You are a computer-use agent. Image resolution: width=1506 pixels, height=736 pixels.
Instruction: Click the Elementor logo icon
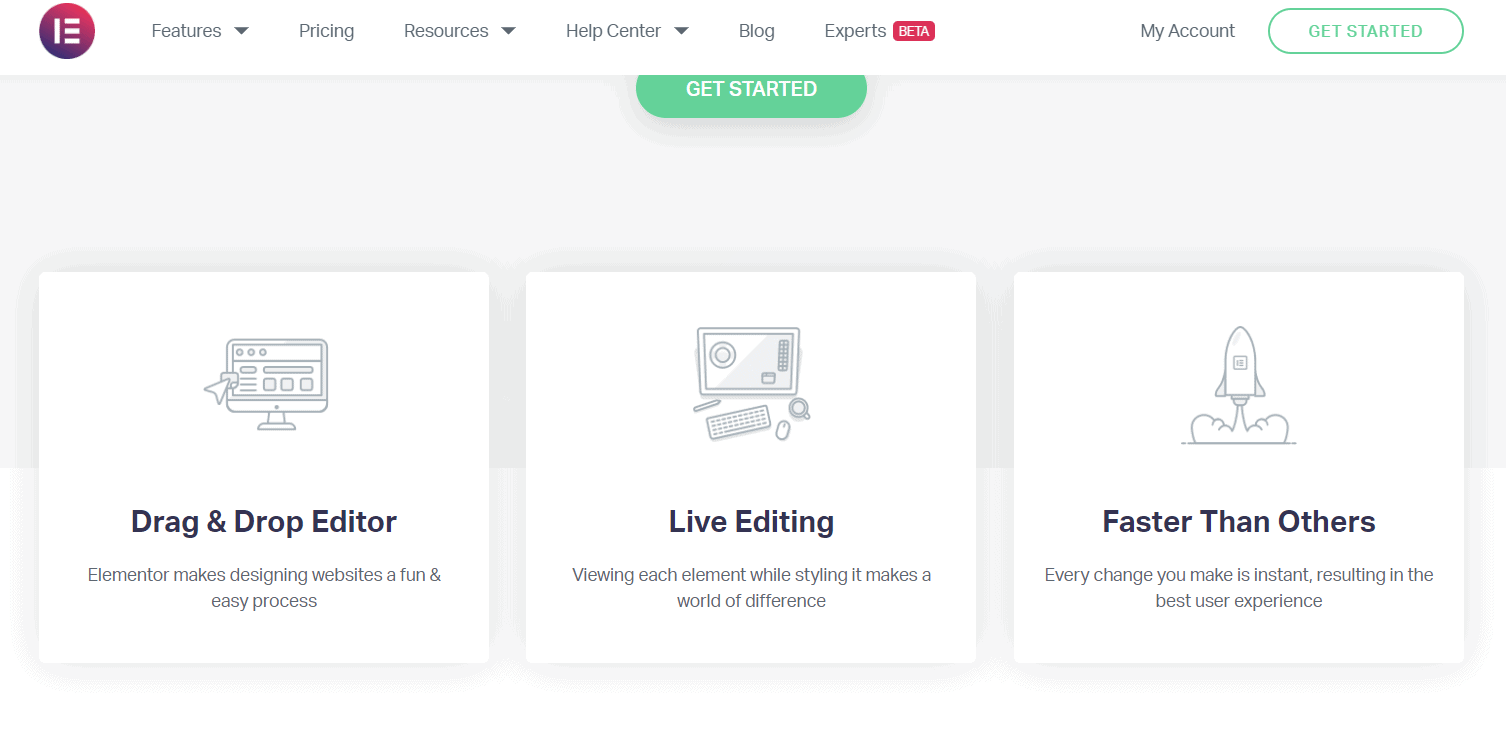click(67, 31)
